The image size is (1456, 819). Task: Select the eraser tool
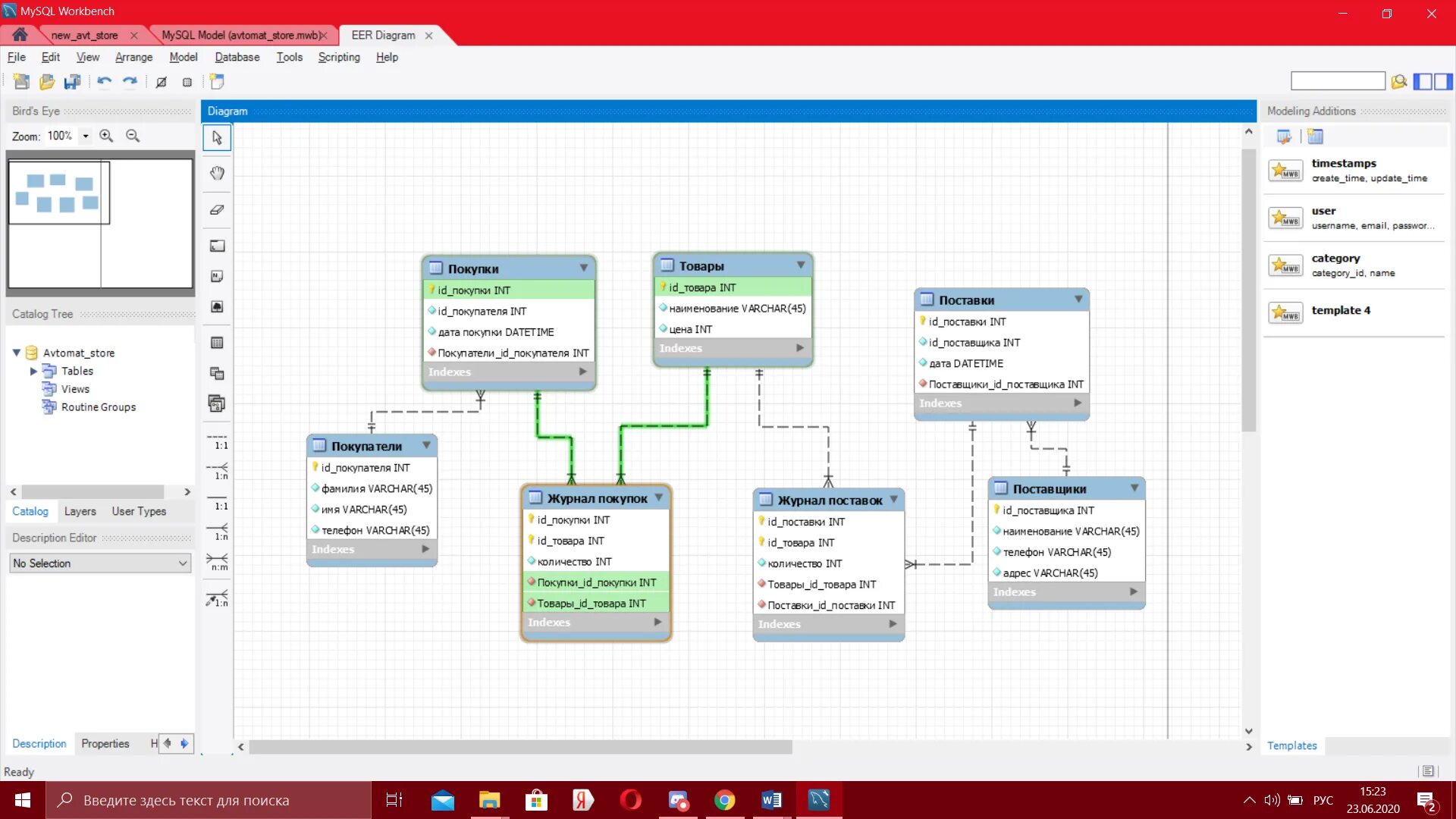(217, 210)
